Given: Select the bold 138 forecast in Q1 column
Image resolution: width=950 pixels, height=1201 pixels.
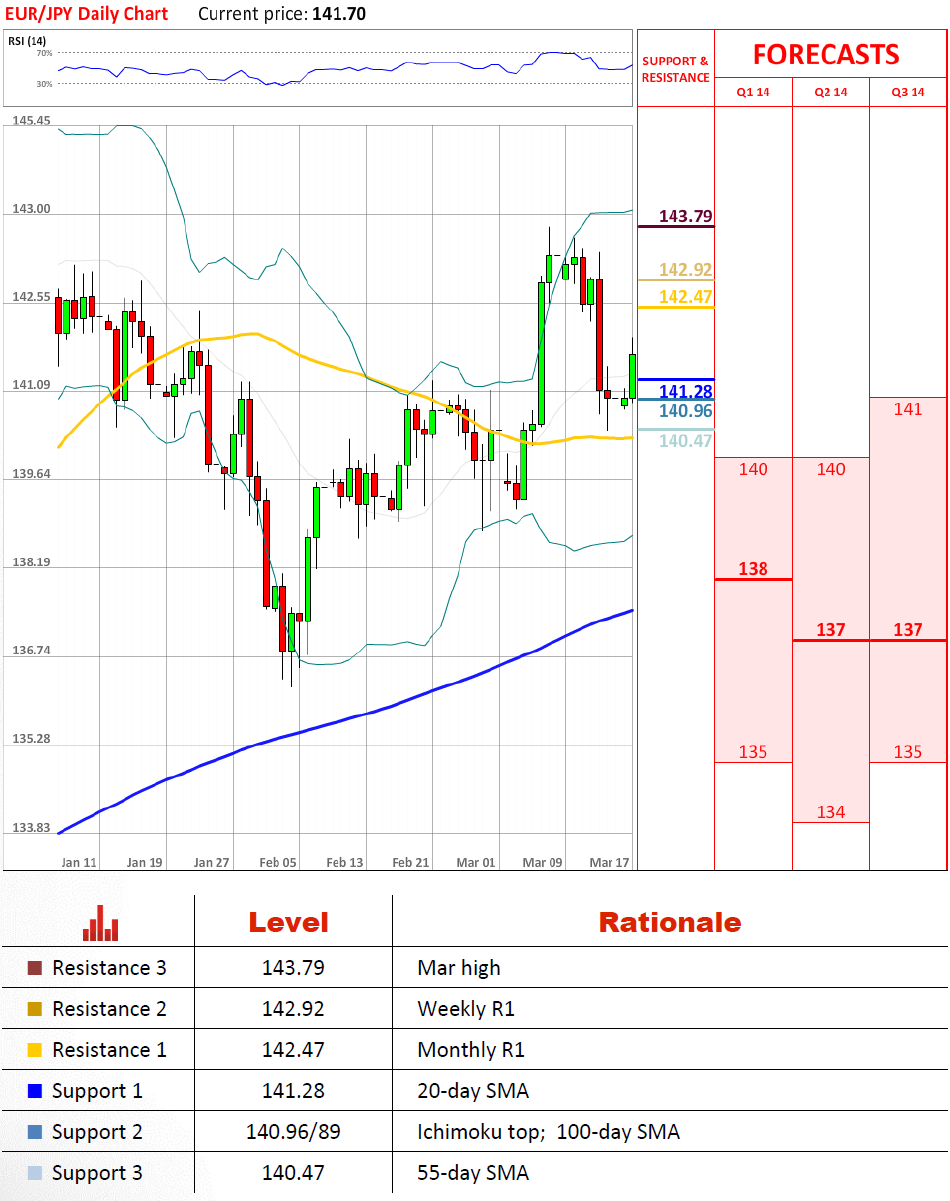Looking at the screenshot, I should (x=753, y=569).
